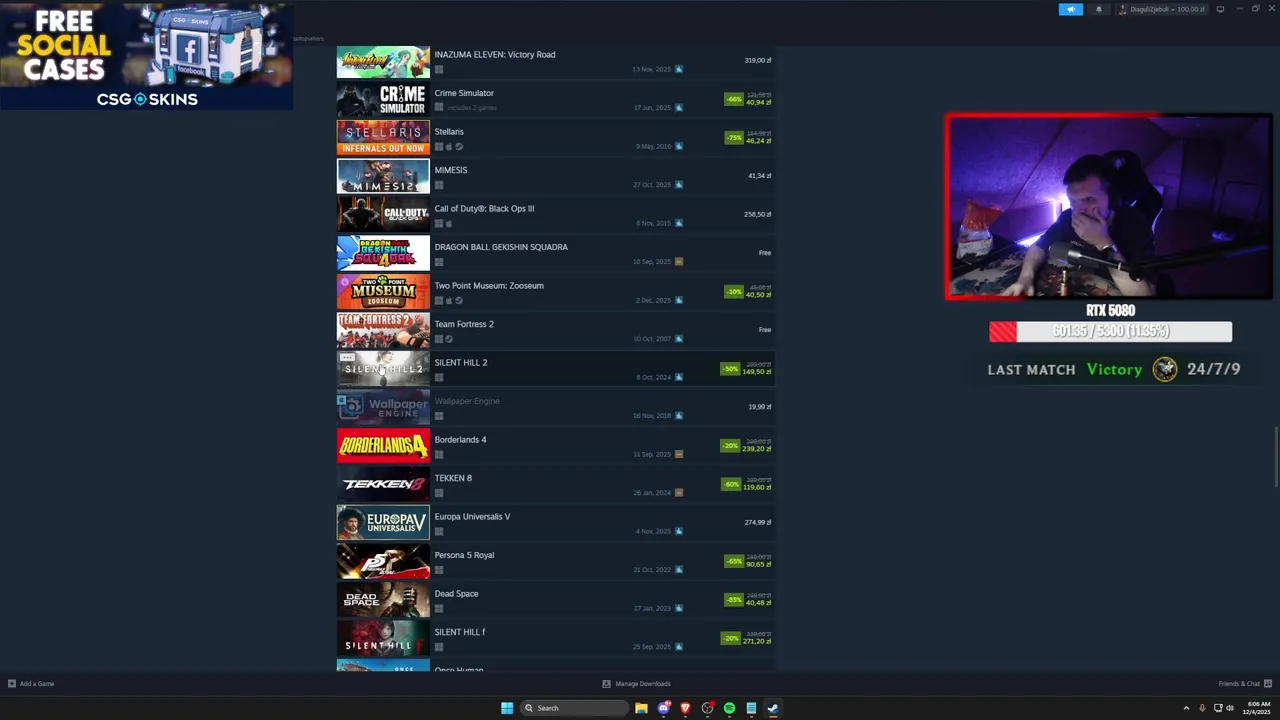Show hidden system tray icons chevron

tap(1186, 708)
